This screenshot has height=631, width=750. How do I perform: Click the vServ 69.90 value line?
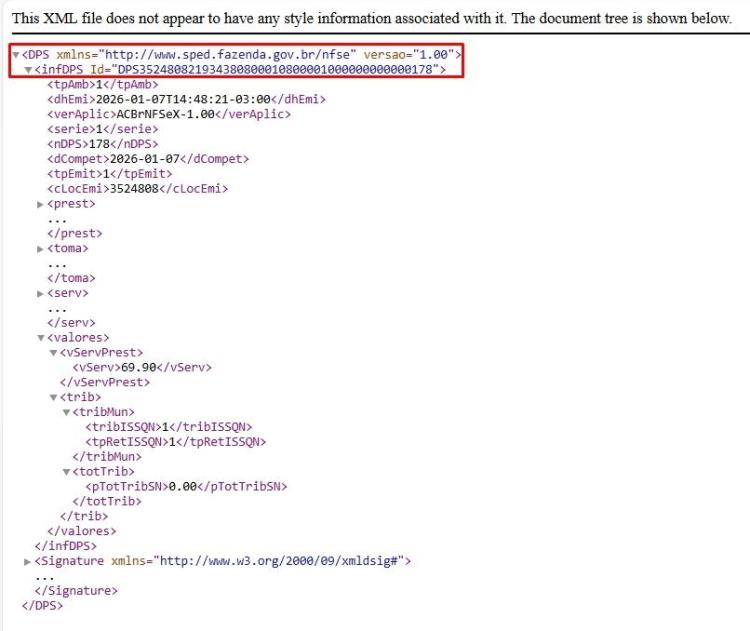[142, 367]
